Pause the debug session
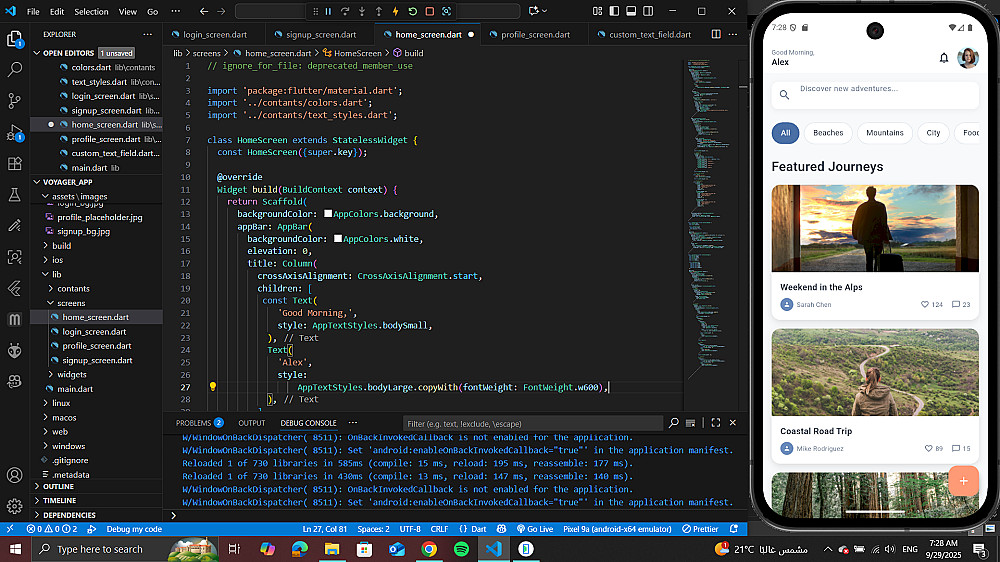Screen dimensions: 1000x562 (328, 12)
